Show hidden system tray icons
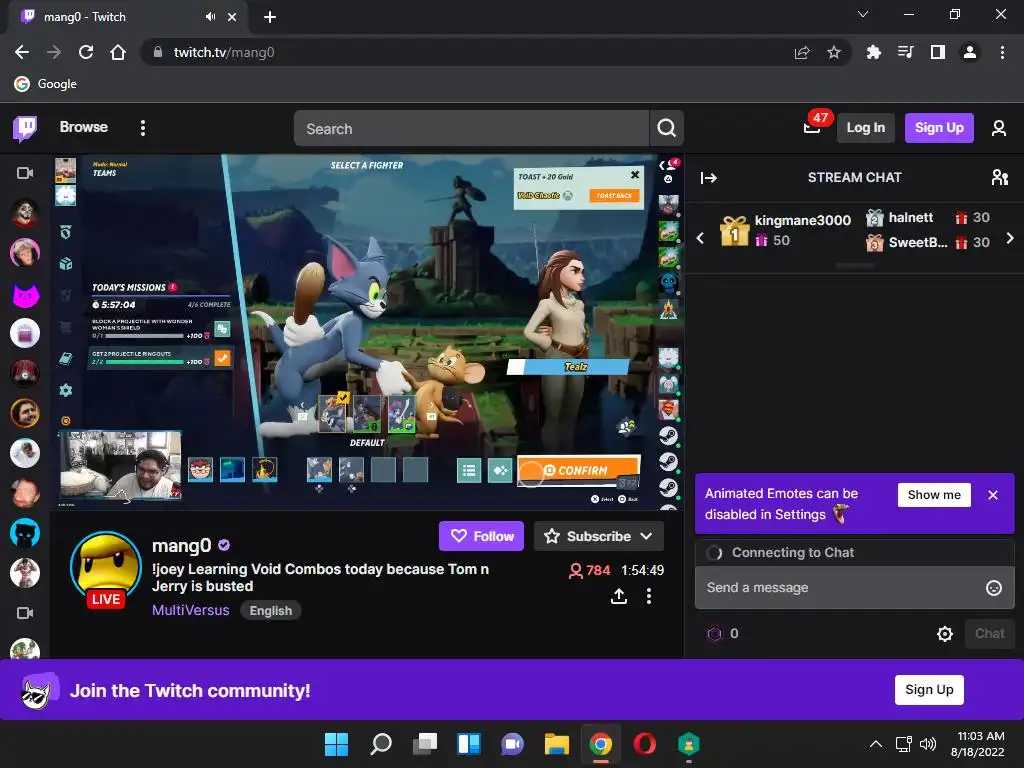Image resolution: width=1024 pixels, height=768 pixels. point(876,744)
